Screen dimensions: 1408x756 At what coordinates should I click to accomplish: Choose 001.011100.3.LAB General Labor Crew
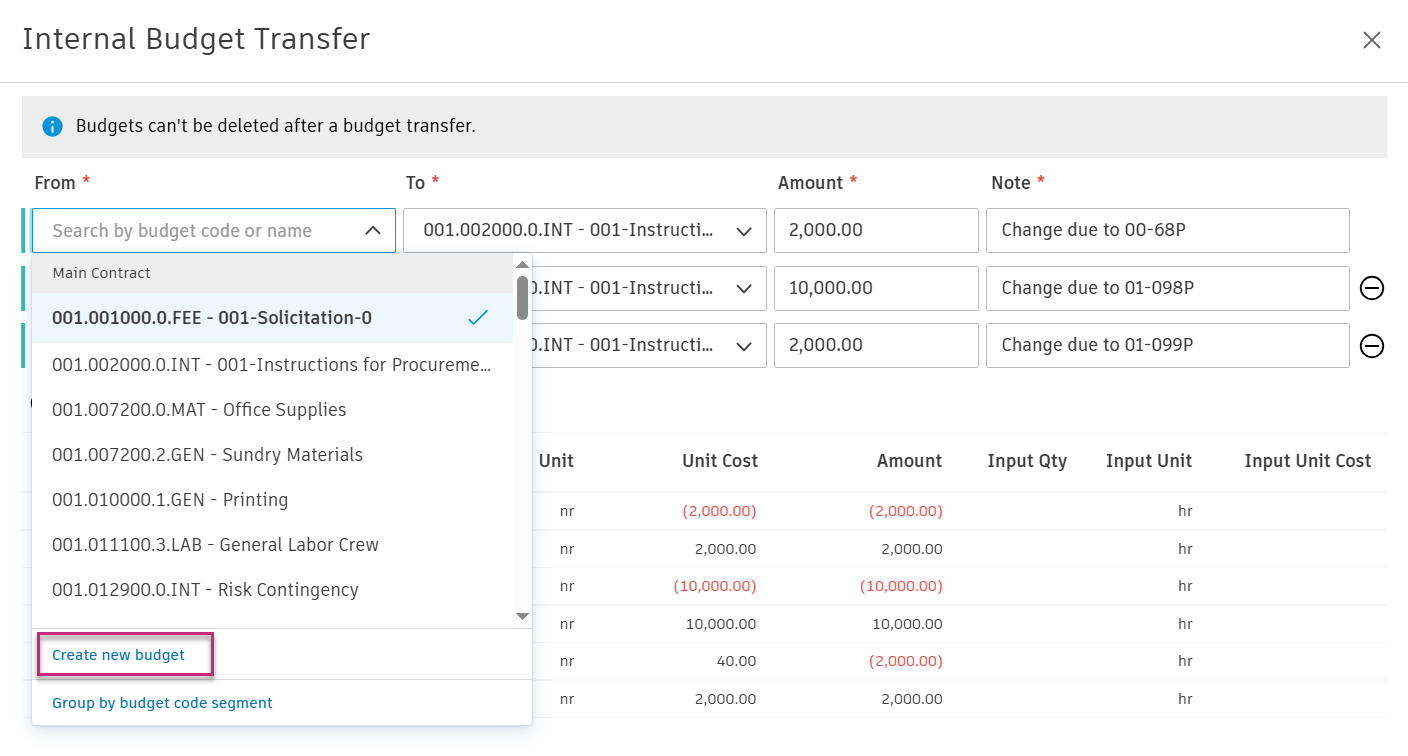point(215,545)
